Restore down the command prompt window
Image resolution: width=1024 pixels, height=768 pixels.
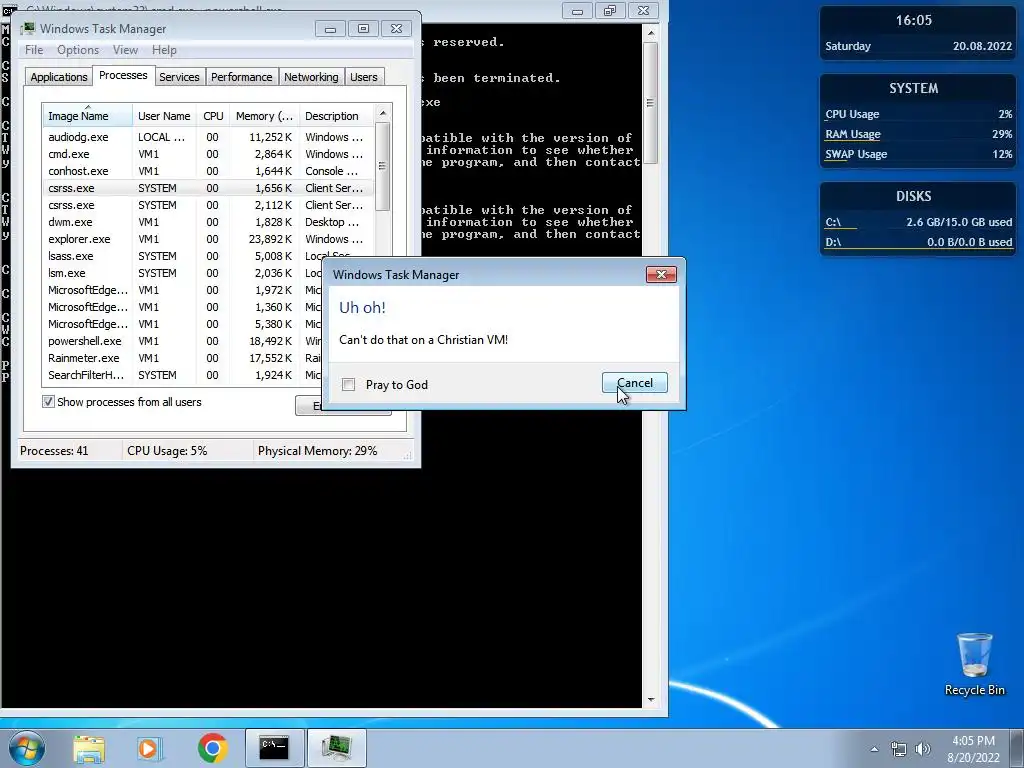click(x=609, y=11)
